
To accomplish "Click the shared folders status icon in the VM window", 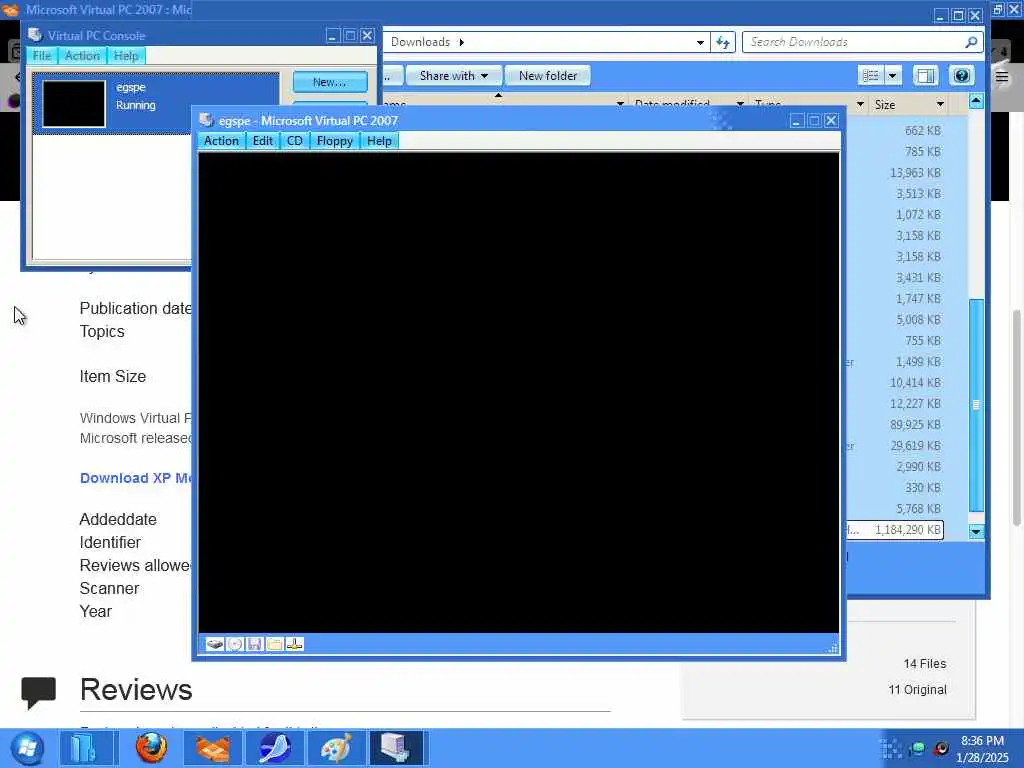I will click(274, 645).
